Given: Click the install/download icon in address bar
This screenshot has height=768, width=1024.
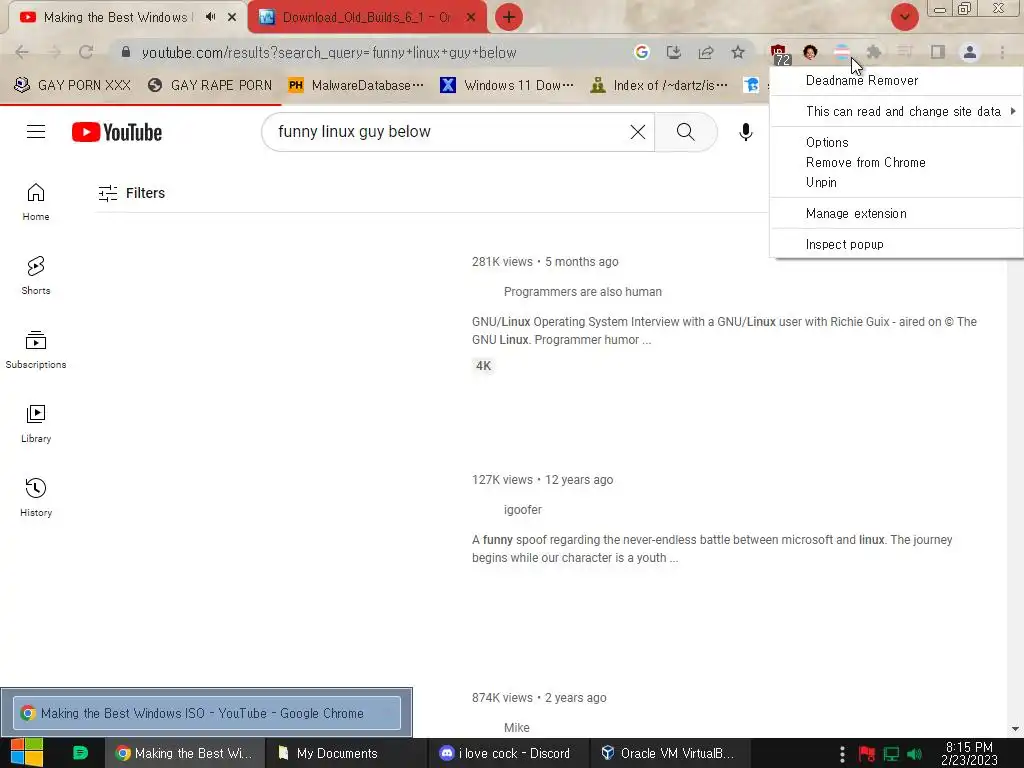Looking at the screenshot, I should 673,52.
